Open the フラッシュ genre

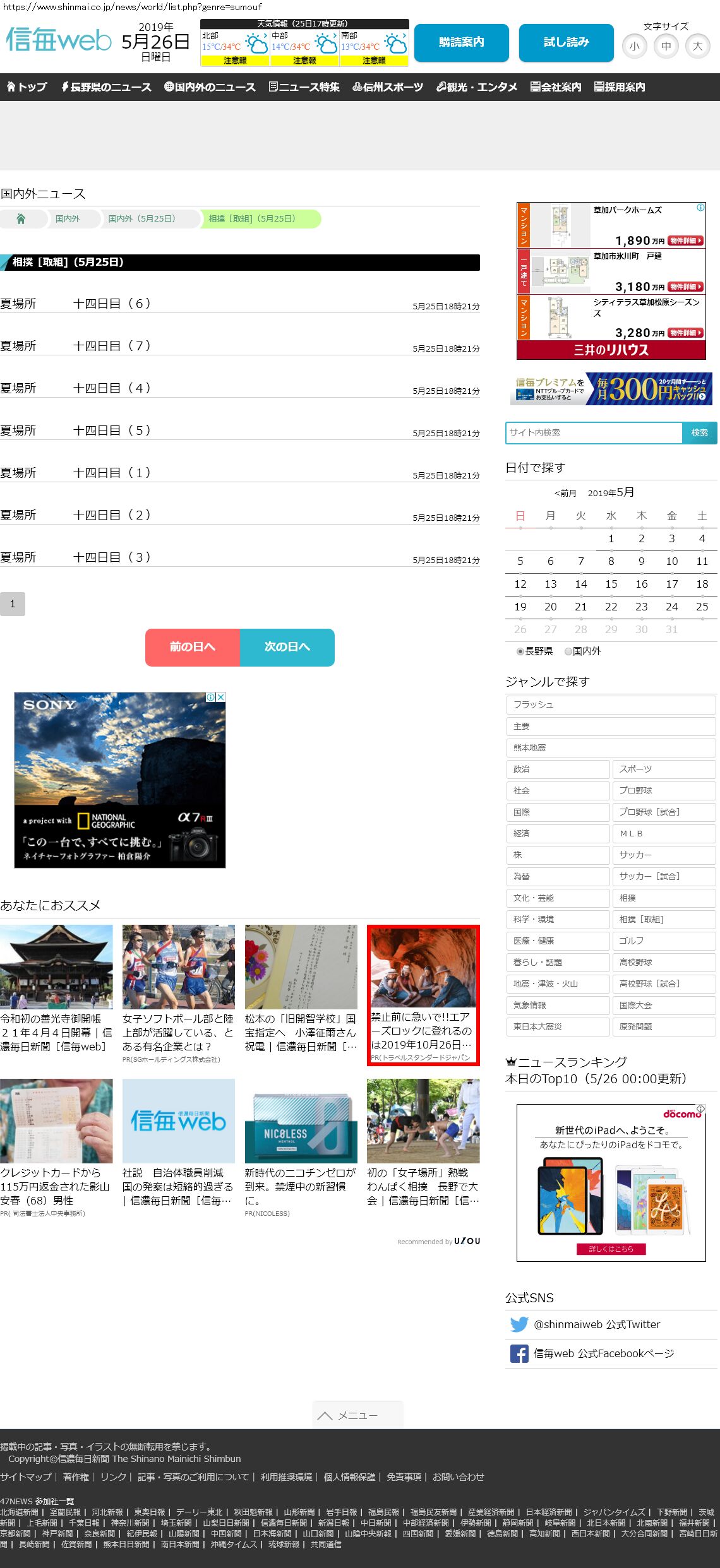611,704
